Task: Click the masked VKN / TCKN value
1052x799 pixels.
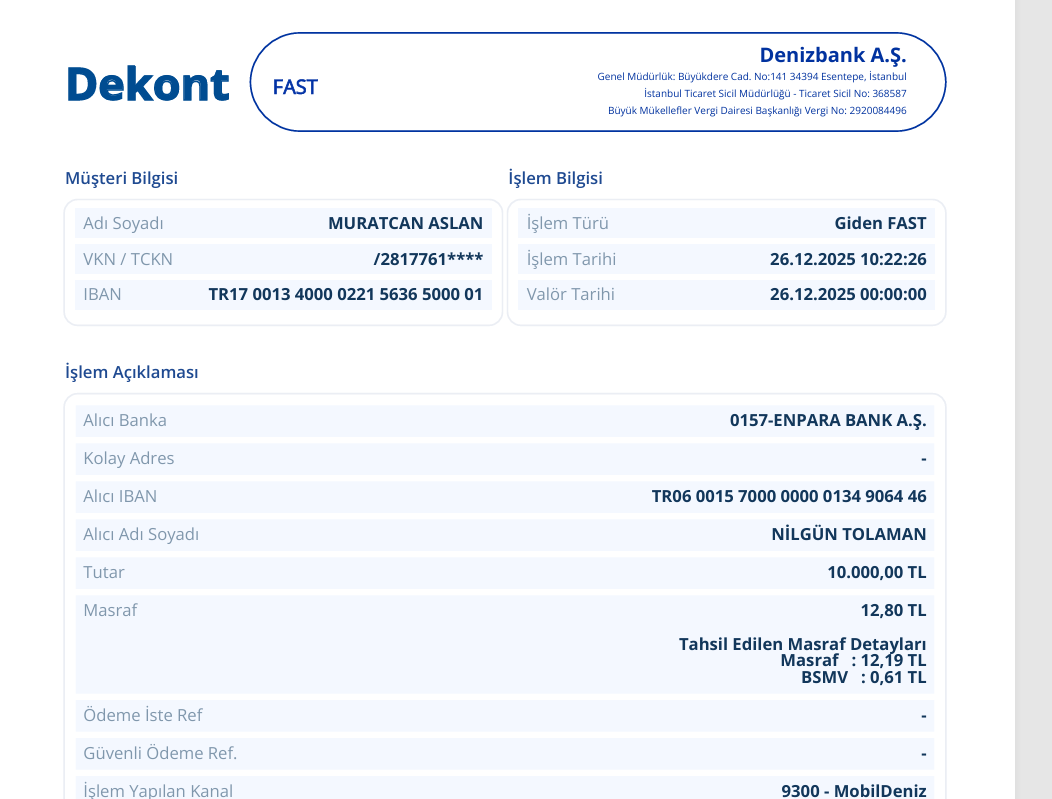Action: pos(428,259)
